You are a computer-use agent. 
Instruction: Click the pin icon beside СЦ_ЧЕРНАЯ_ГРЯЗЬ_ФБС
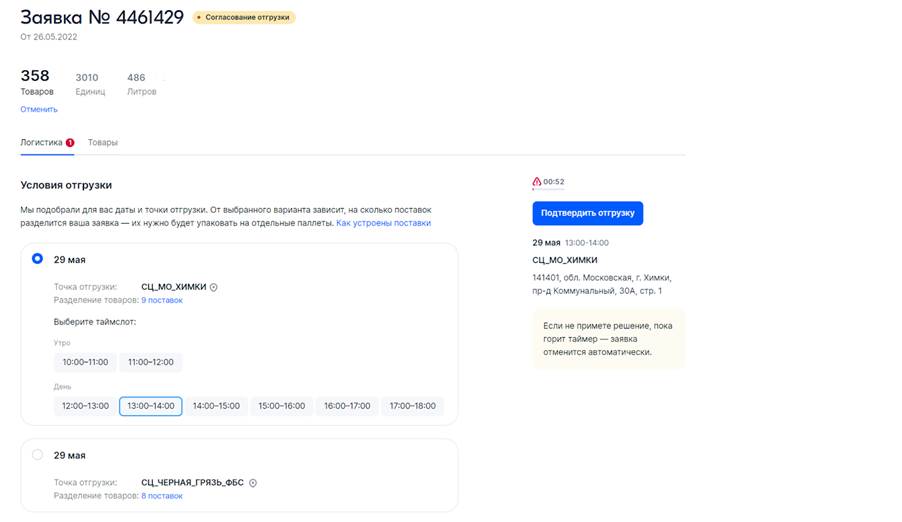click(x=253, y=483)
